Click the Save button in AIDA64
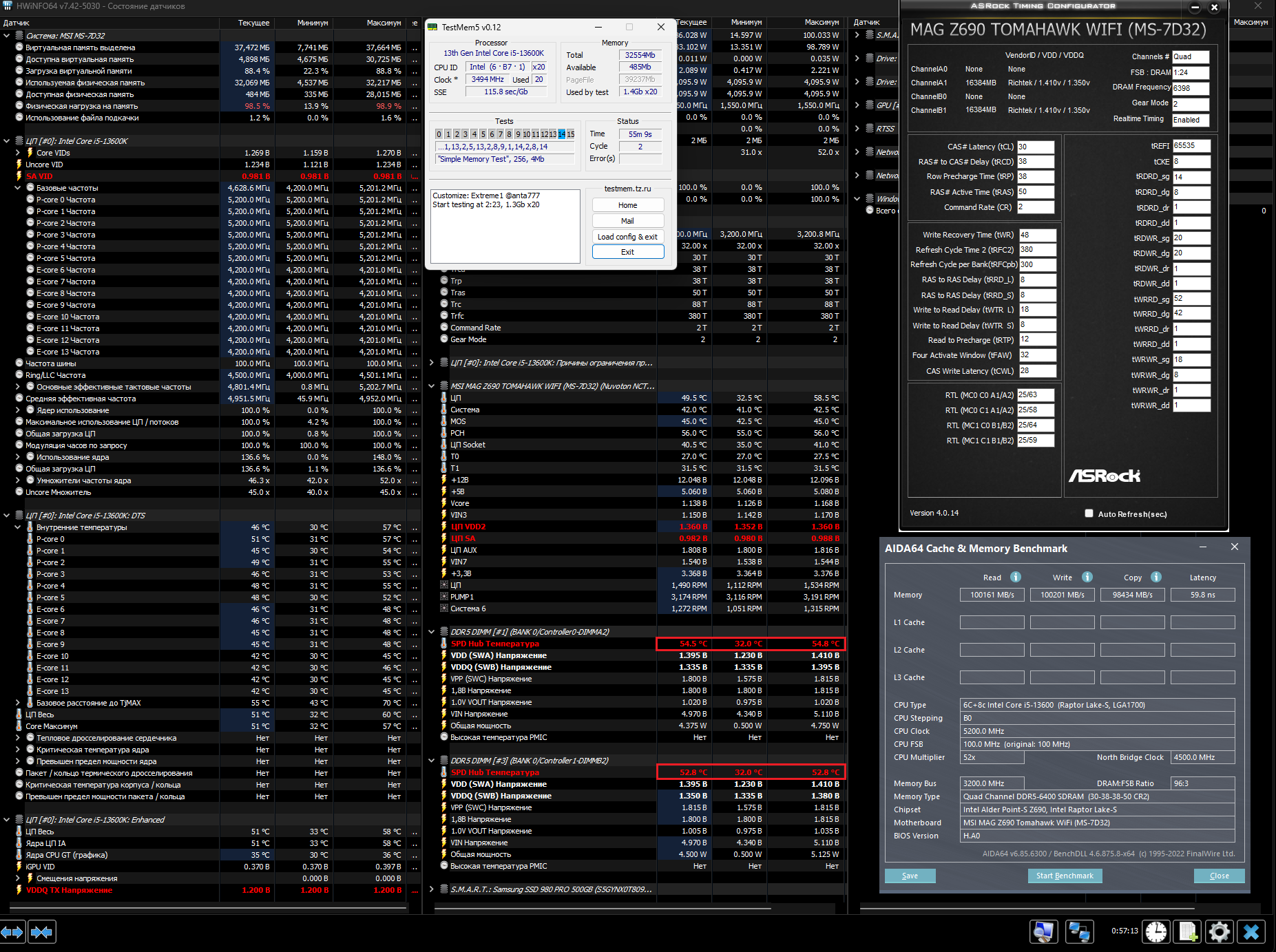The height and width of the screenshot is (952, 1276). pos(910,876)
